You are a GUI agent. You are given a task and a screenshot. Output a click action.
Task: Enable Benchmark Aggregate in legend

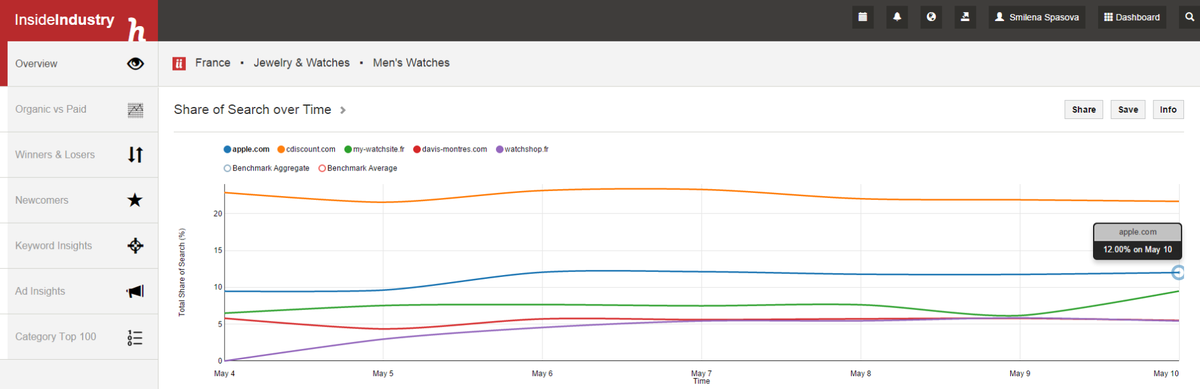click(267, 168)
